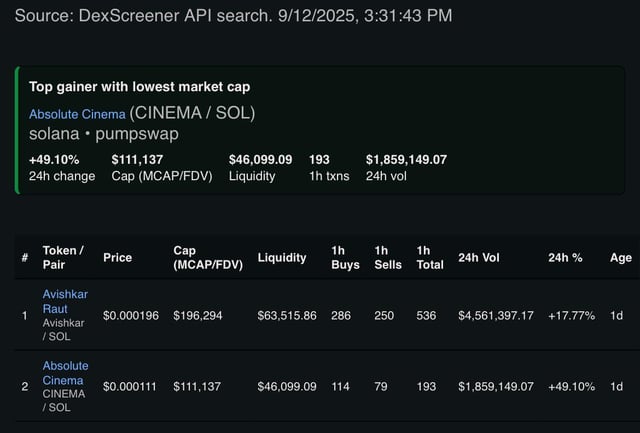This screenshot has width=640, height=433.
Task: Click Token / Pair column header
Action: 62,257
